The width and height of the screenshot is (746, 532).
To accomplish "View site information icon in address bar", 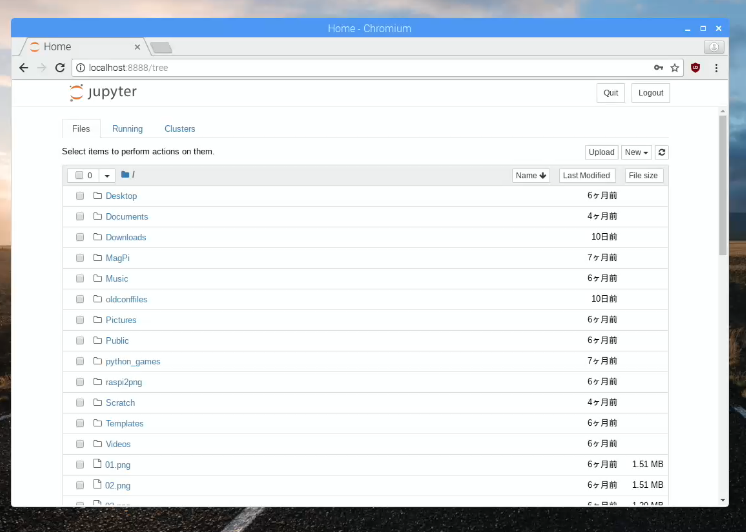I will tap(80, 68).
